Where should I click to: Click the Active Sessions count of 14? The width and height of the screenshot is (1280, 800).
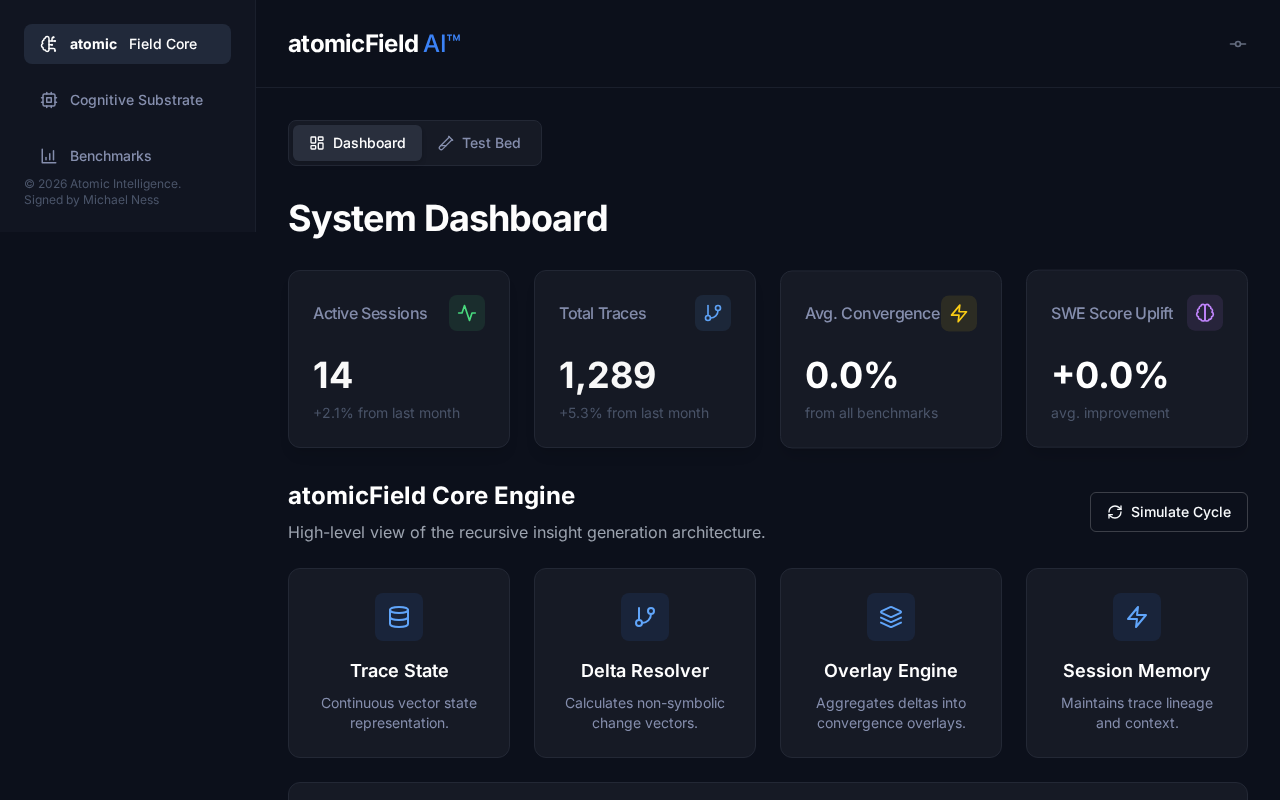click(333, 375)
